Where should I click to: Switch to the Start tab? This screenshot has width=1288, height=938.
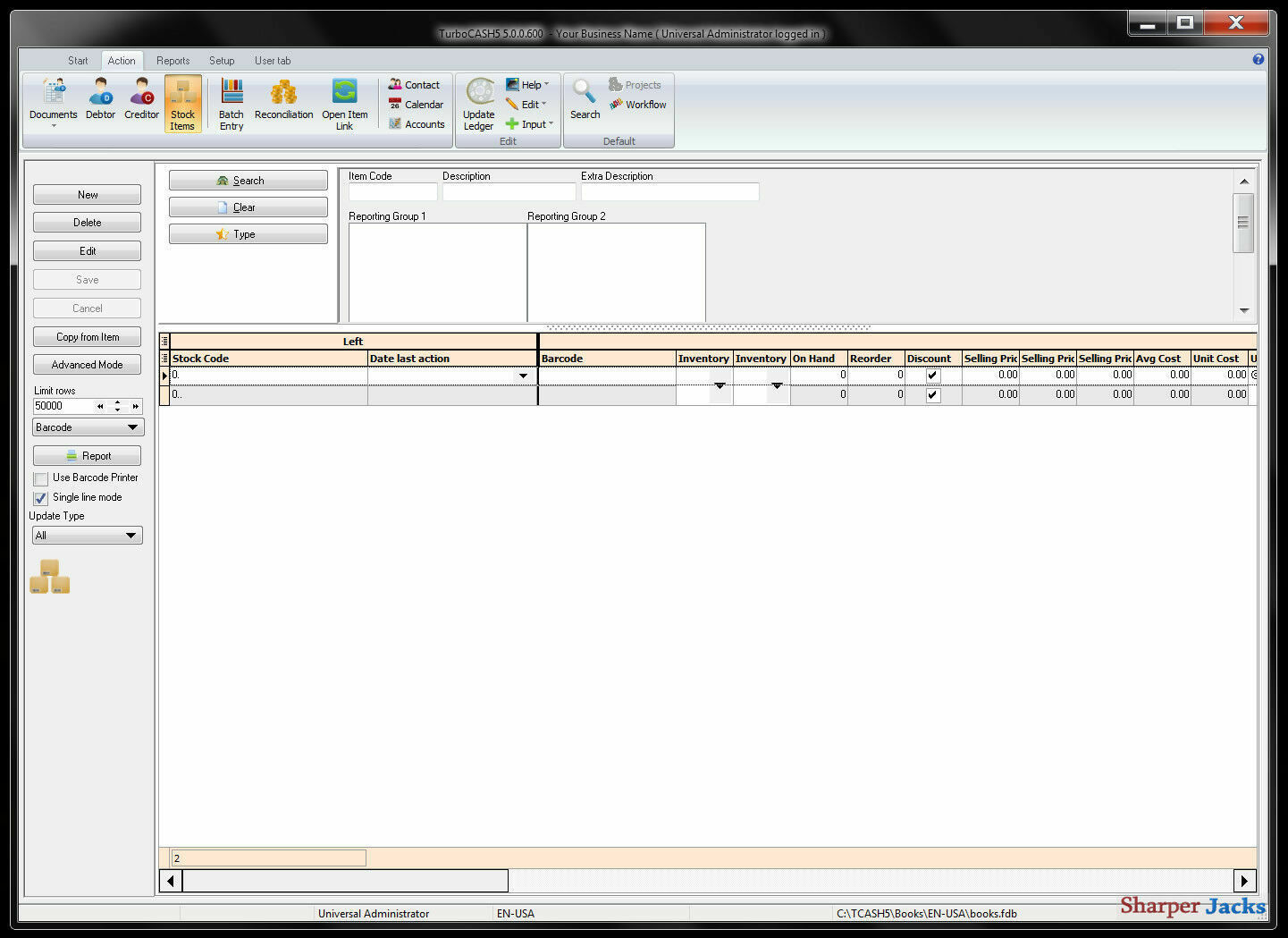pyautogui.click(x=78, y=61)
